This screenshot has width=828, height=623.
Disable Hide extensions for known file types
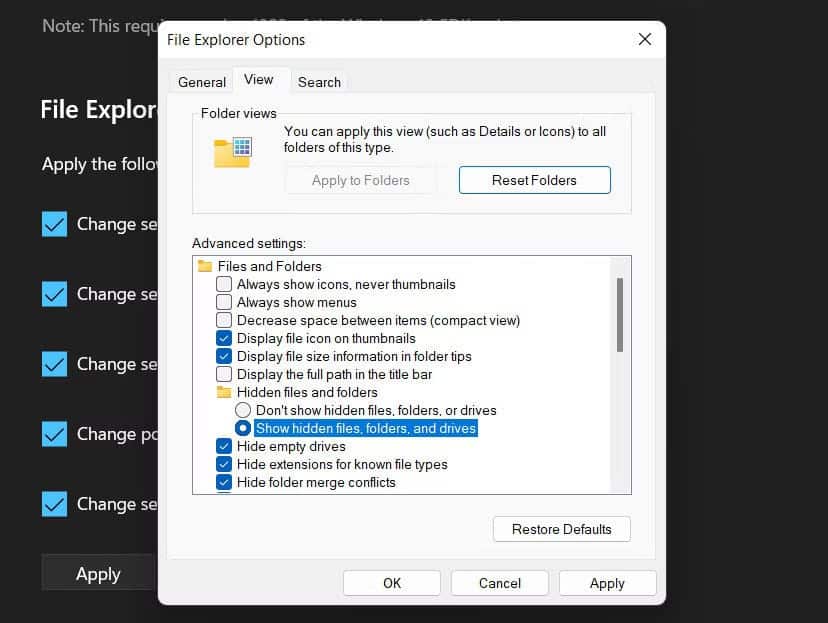point(223,464)
